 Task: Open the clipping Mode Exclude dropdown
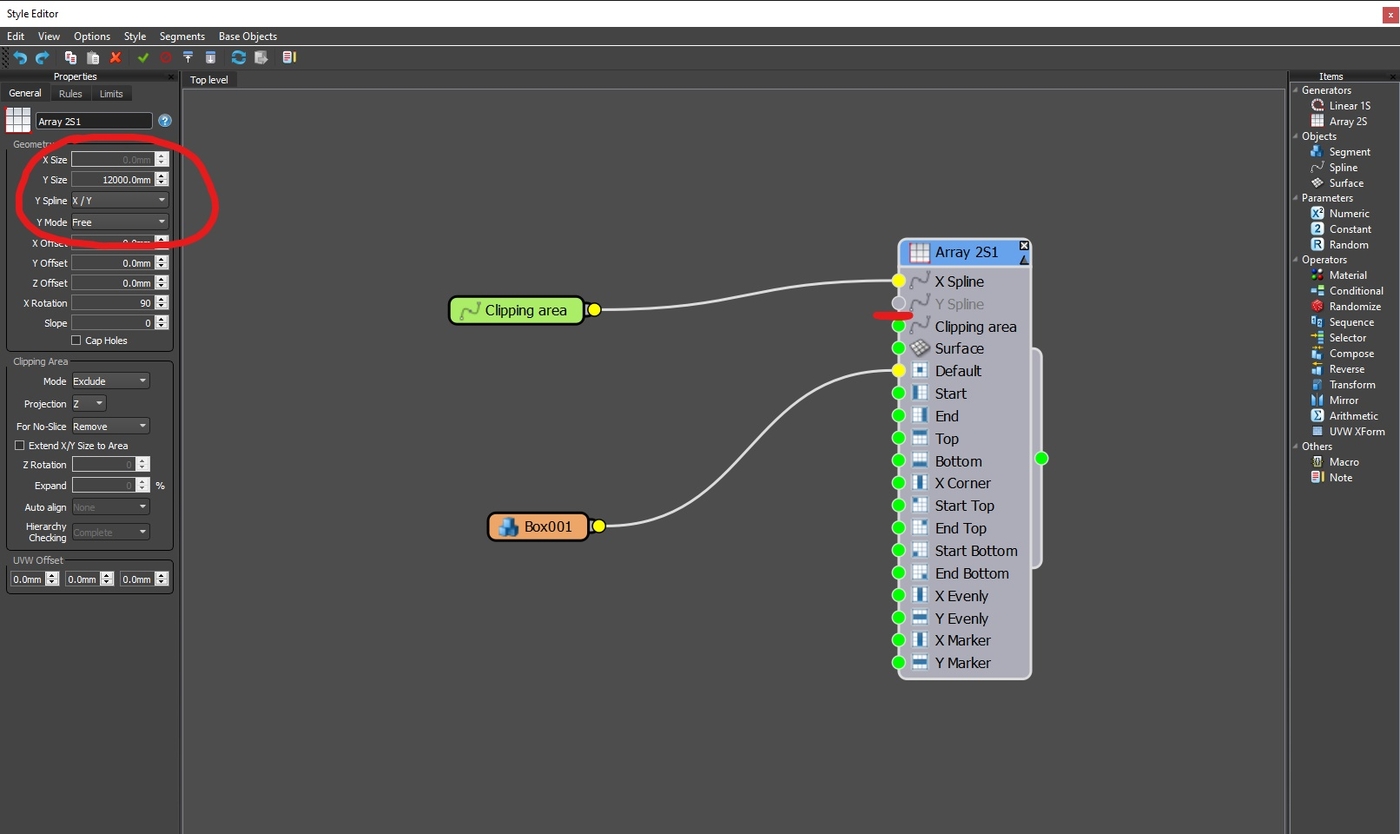(x=110, y=381)
